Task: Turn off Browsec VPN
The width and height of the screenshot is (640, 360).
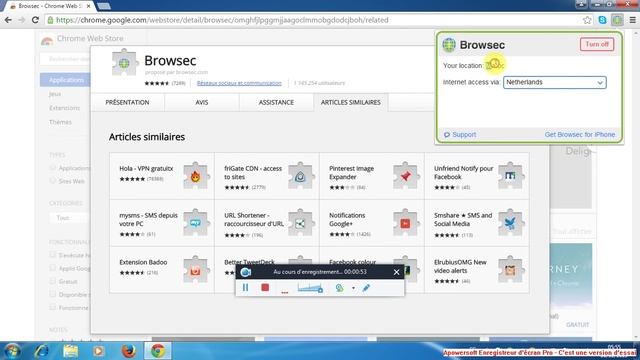Action: (597, 44)
